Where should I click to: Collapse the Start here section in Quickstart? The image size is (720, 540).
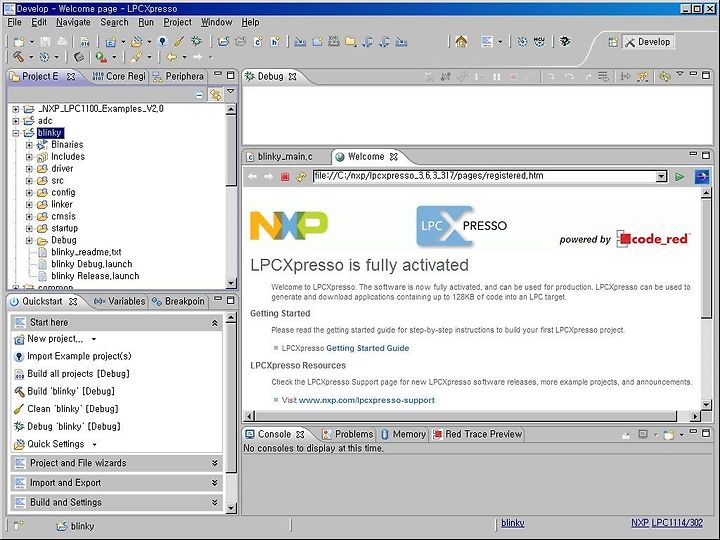click(x=214, y=323)
